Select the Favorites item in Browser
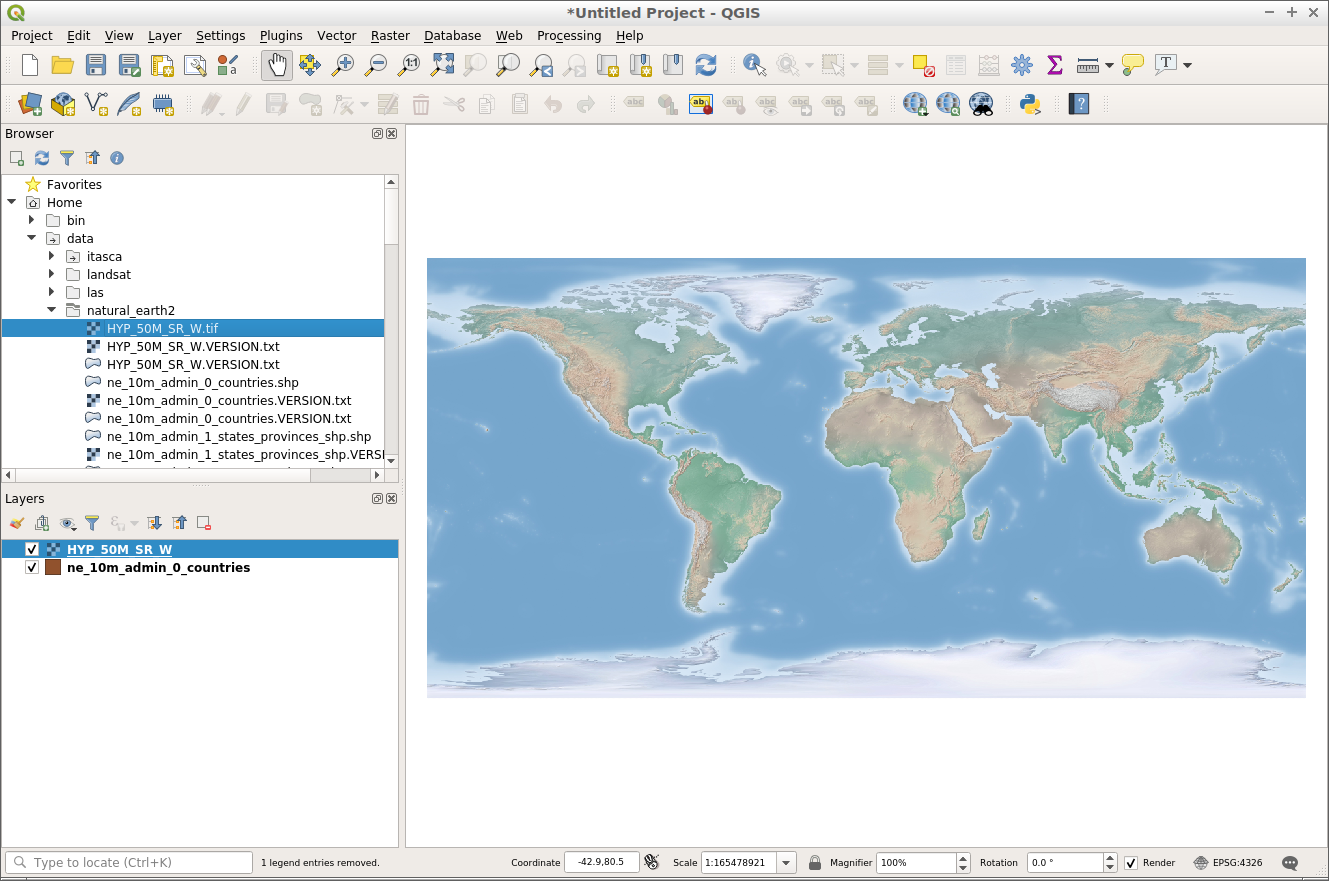 [74, 184]
